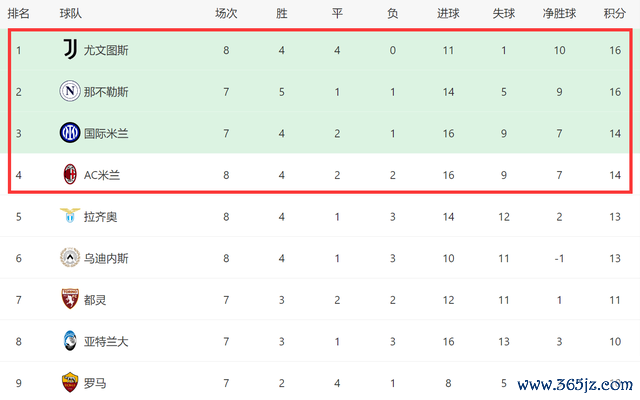This screenshot has width=640, height=400.
Task: Click the 国际米兰 team name
Action: (x=106, y=134)
